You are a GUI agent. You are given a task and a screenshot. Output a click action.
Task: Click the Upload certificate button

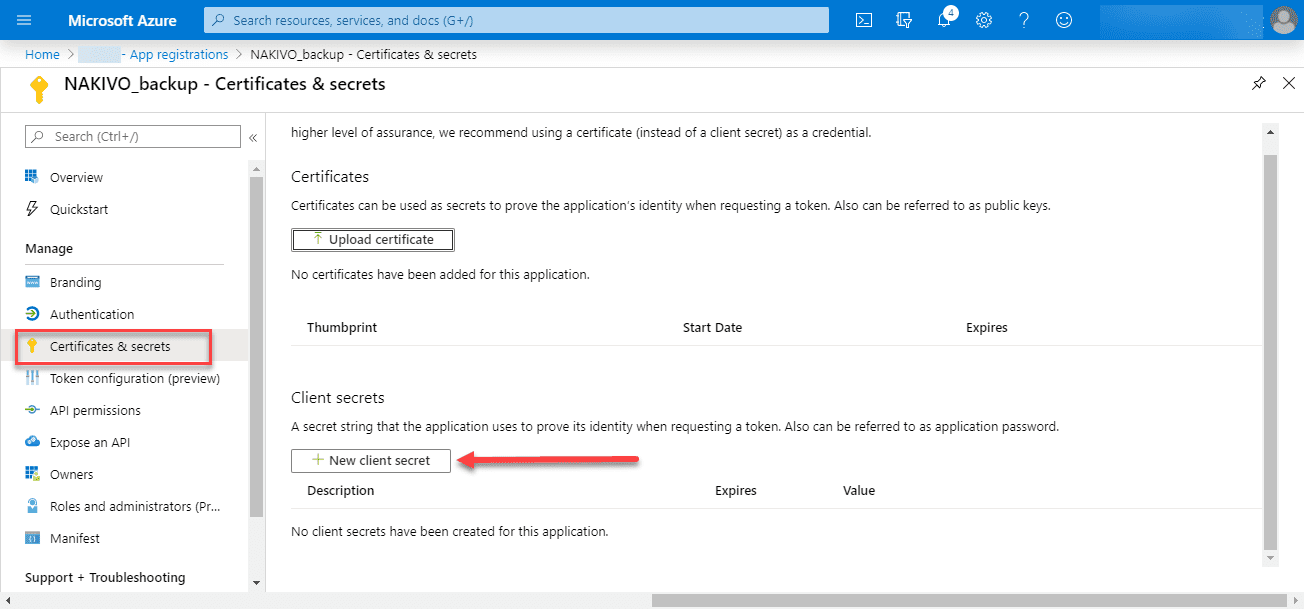pyautogui.click(x=372, y=240)
